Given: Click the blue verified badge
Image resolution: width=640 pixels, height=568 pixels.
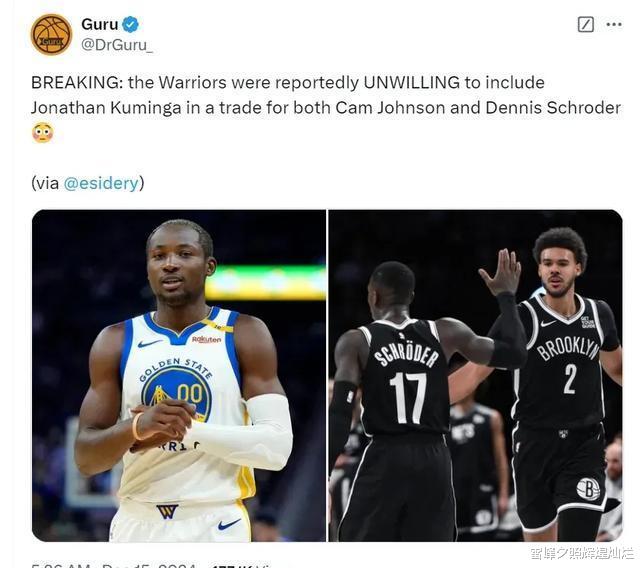Looking at the screenshot, I should (x=131, y=24).
